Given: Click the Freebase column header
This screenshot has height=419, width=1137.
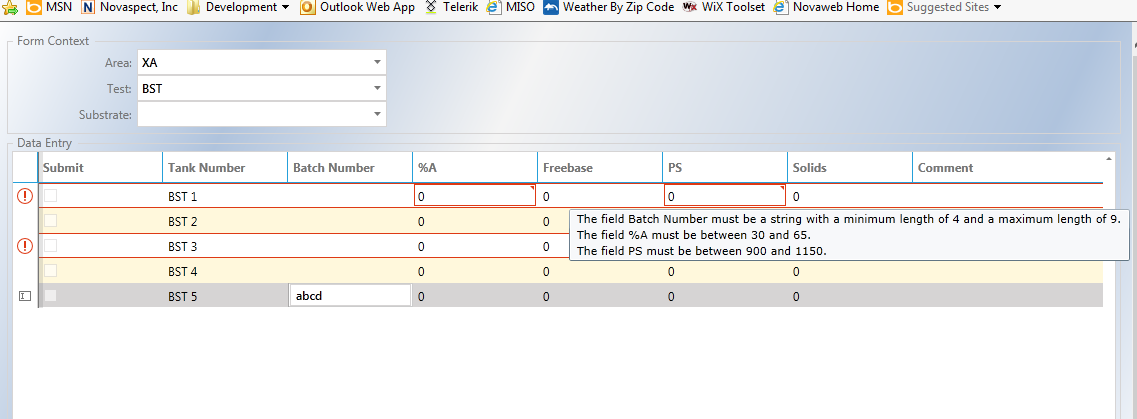Looking at the screenshot, I should [x=567, y=168].
